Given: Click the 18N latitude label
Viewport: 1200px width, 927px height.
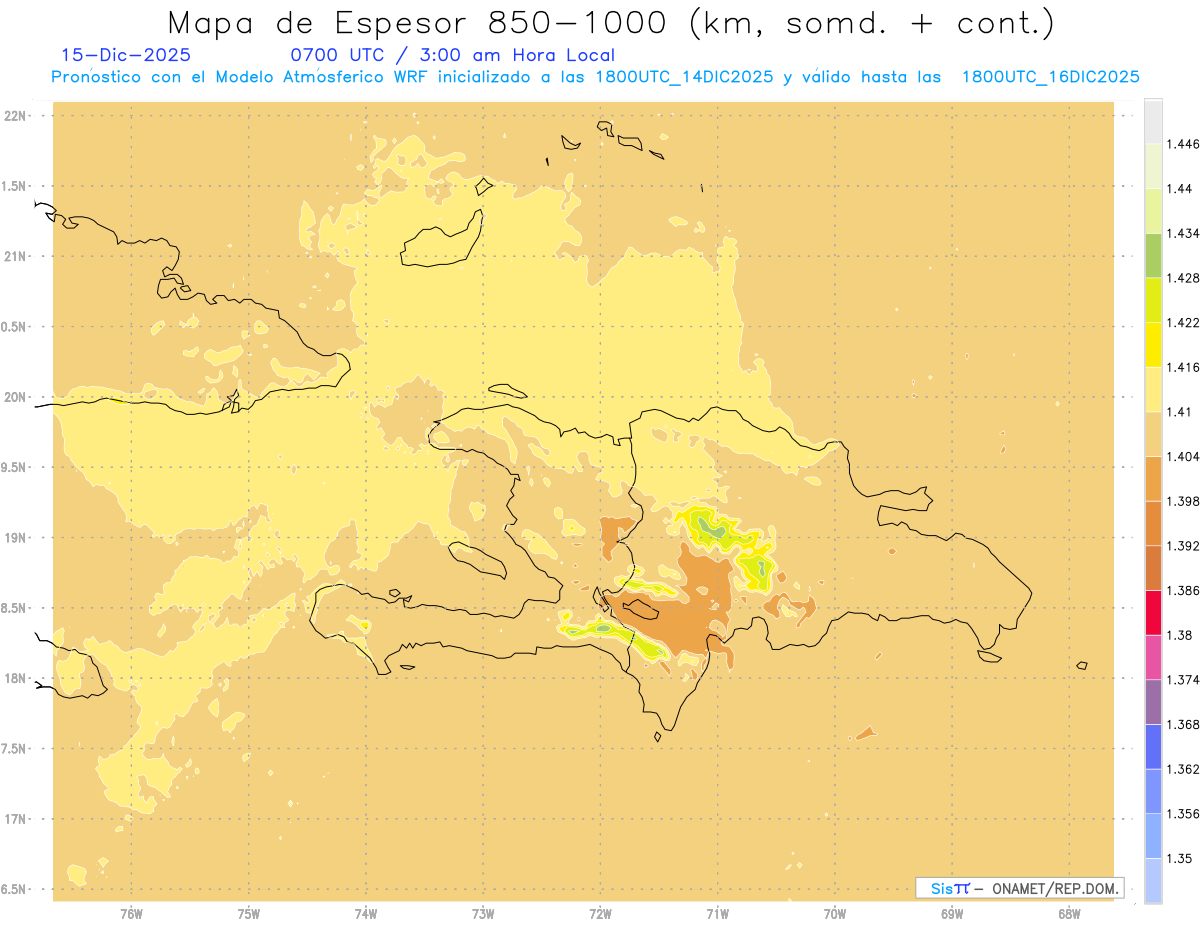Looking at the screenshot, I should (x=15, y=679).
